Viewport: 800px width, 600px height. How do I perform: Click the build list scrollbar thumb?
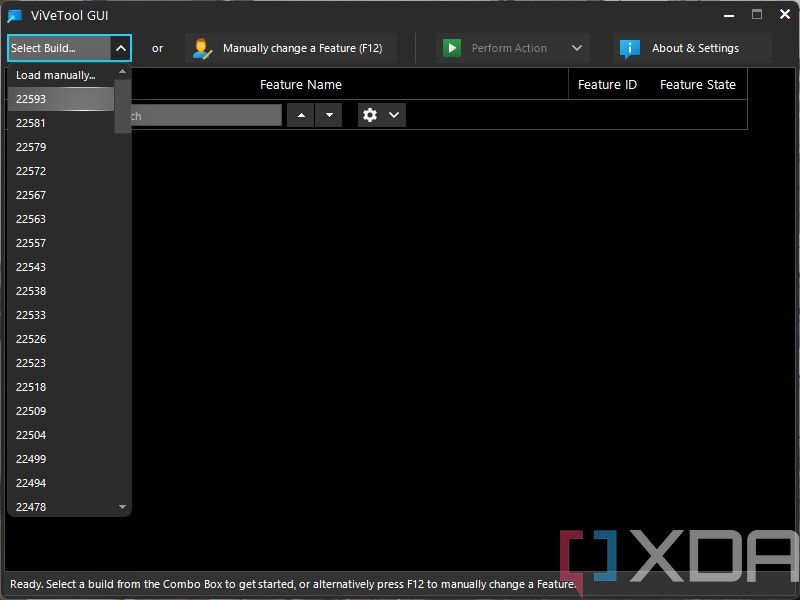(122, 106)
